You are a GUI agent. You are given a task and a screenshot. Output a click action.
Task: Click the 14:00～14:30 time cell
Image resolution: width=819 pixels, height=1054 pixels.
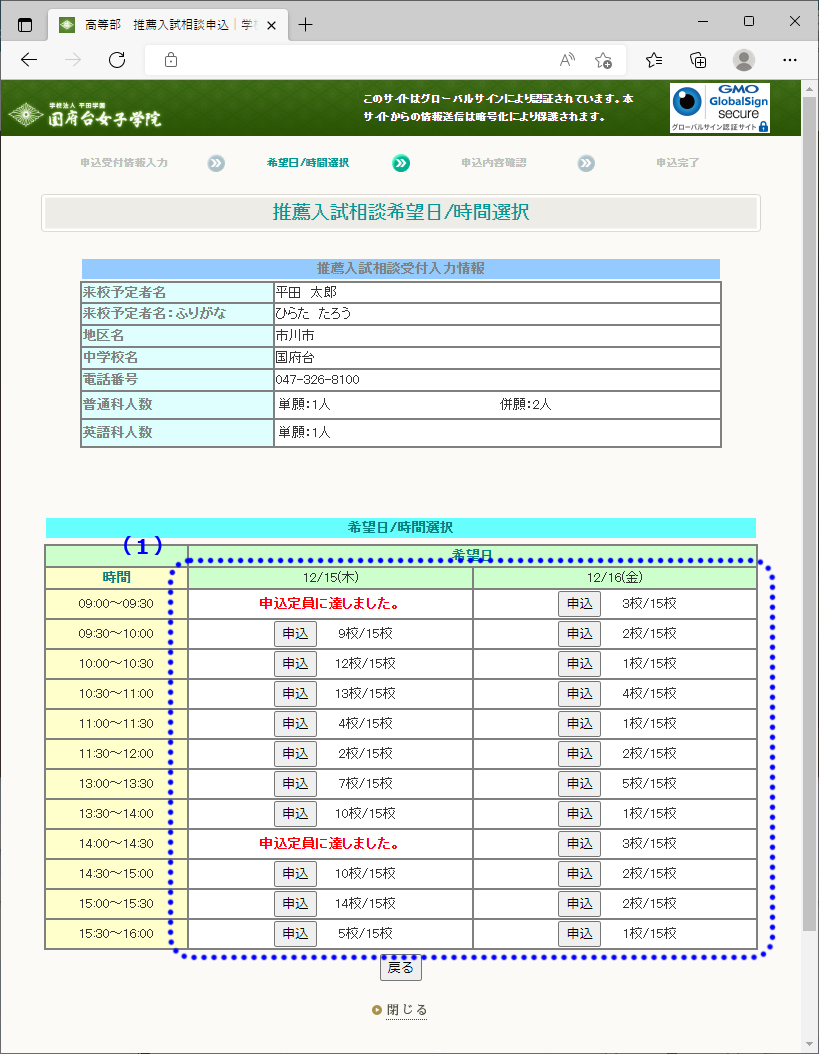coord(116,844)
